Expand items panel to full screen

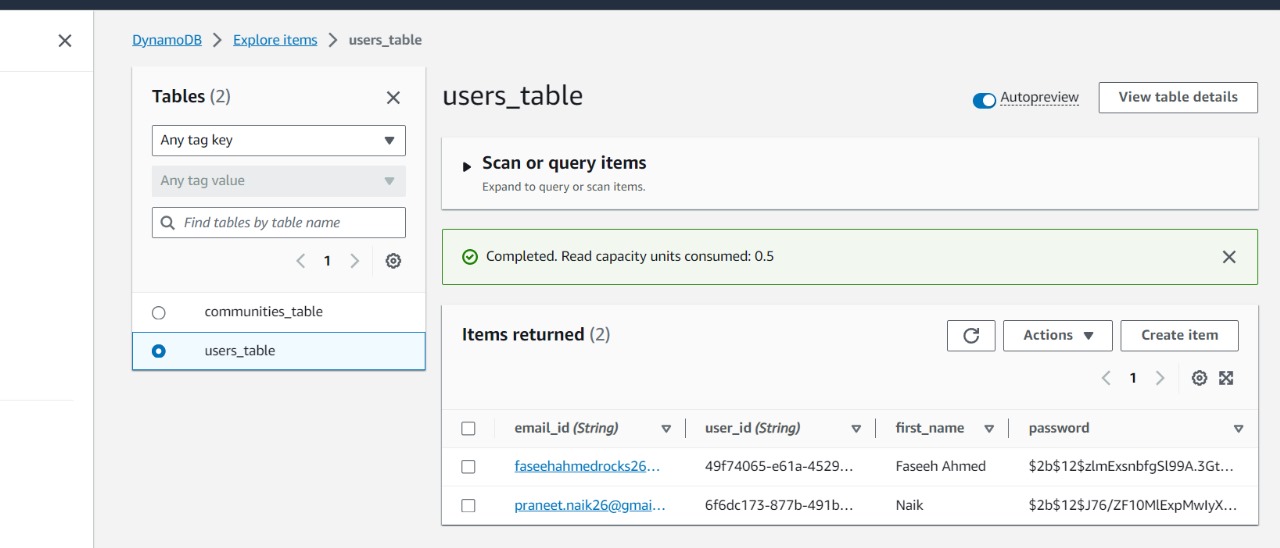[x=1226, y=378]
